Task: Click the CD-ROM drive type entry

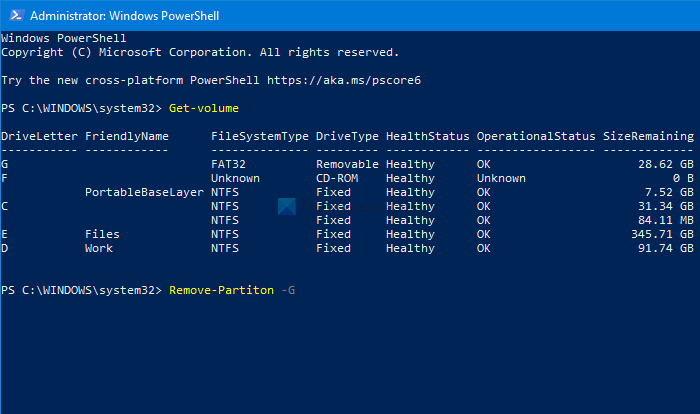Action: click(337, 178)
